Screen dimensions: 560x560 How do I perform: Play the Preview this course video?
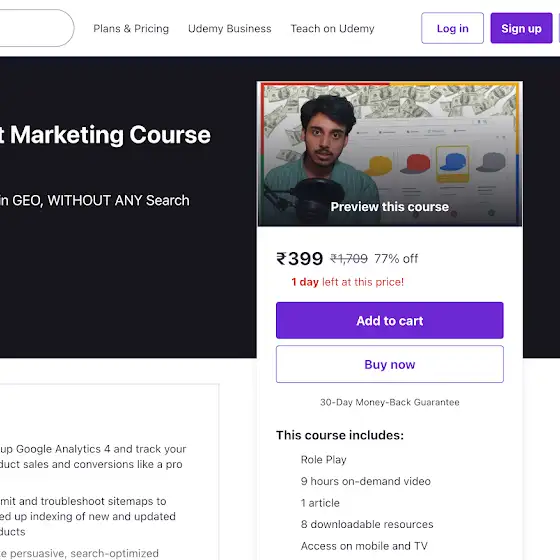tap(390, 154)
